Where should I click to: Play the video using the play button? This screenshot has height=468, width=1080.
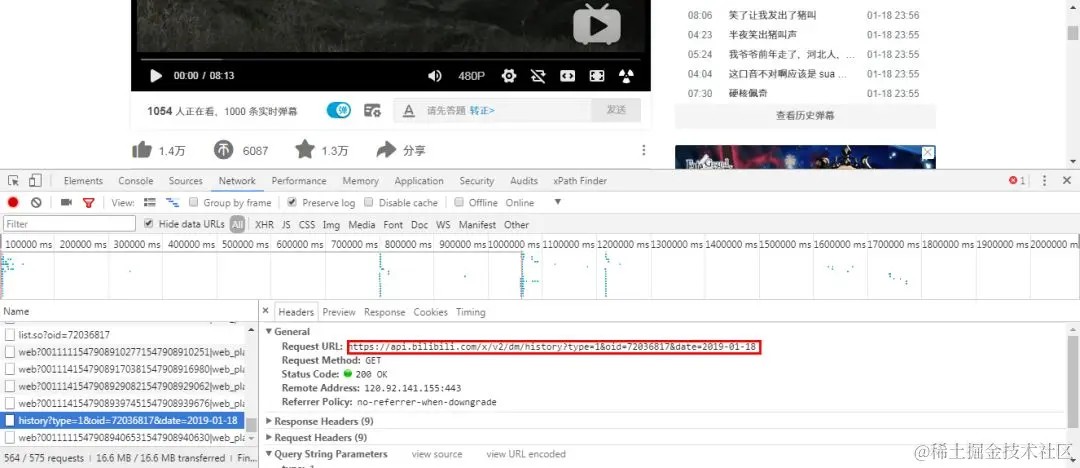click(156, 76)
